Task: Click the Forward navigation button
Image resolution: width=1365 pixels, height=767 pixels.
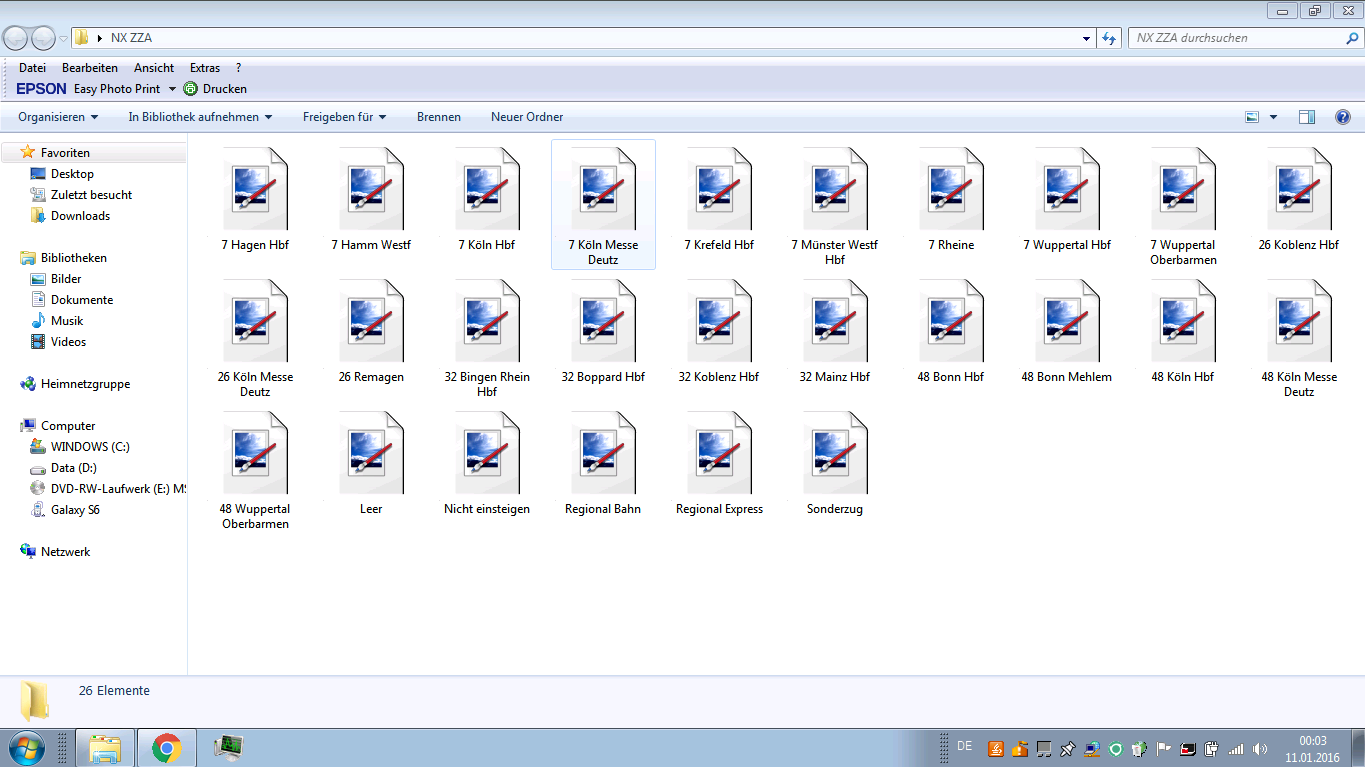Action: pos(43,38)
